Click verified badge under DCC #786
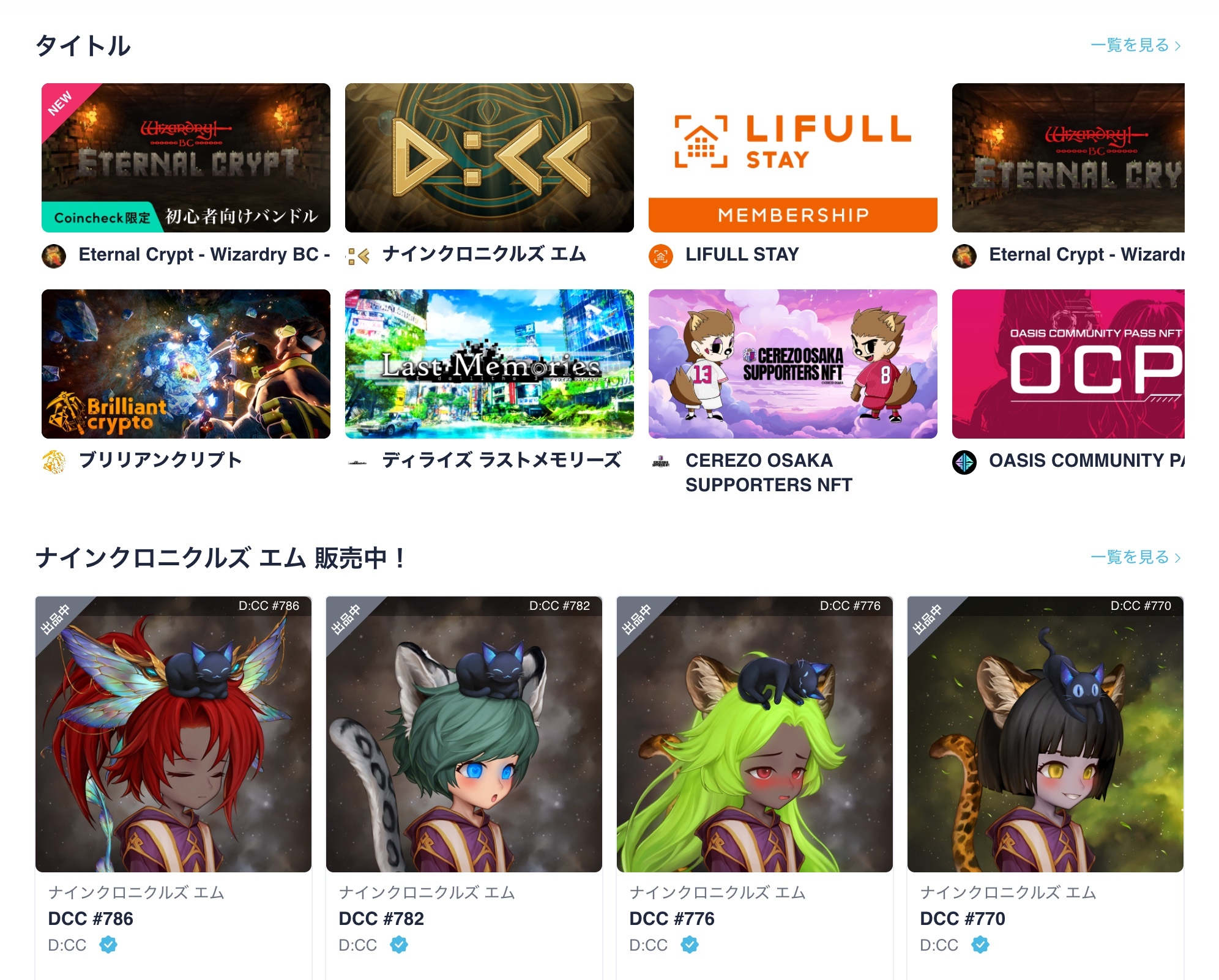This screenshot has width=1219, height=980. 108,945
